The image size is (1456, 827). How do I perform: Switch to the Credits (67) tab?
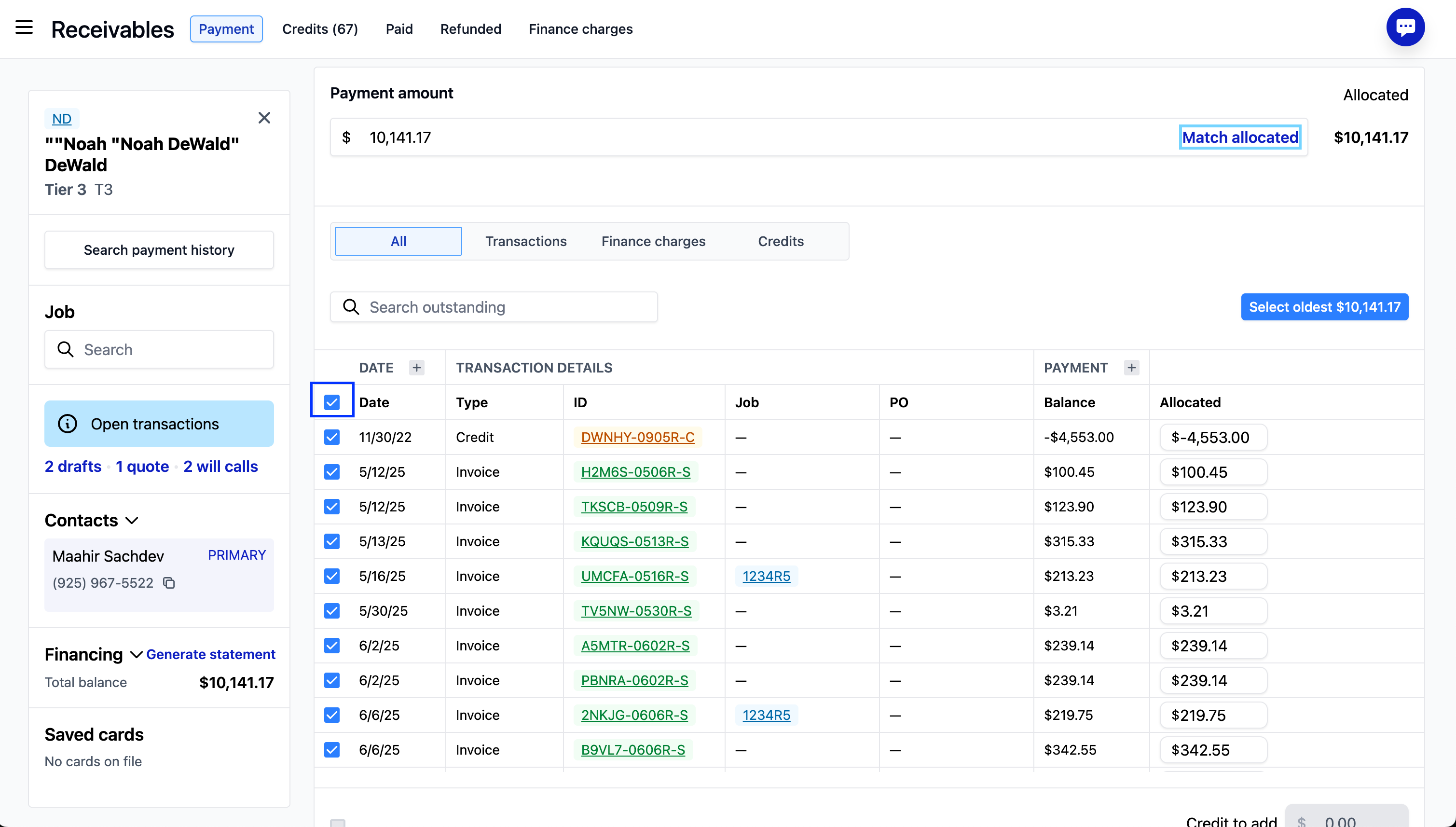(x=320, y=29)
